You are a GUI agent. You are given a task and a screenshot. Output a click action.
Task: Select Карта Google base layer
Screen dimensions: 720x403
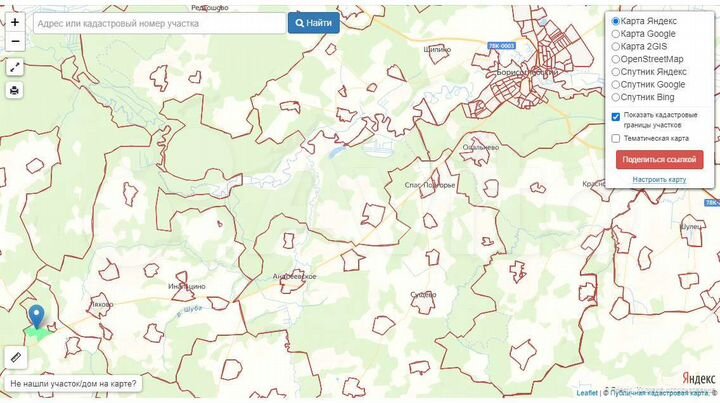pos(616,33)
